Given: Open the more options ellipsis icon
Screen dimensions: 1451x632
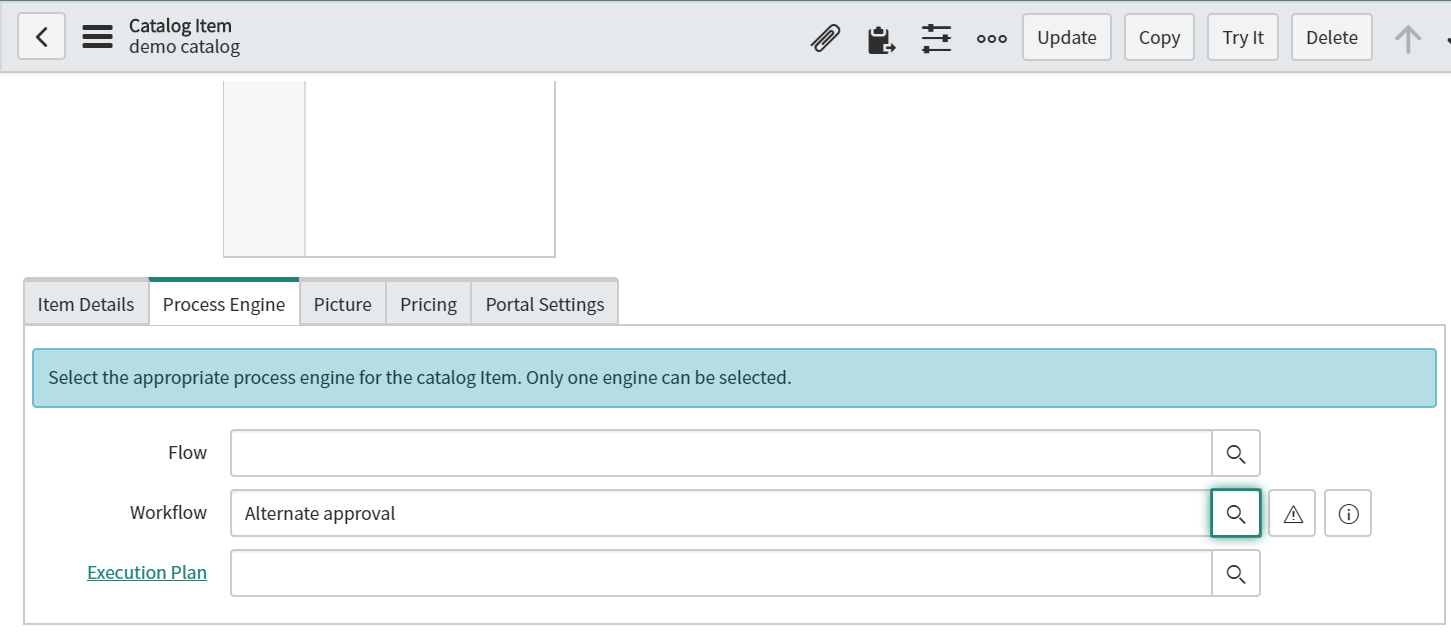Looking at the screenshot, I should [x=991, y=38].
